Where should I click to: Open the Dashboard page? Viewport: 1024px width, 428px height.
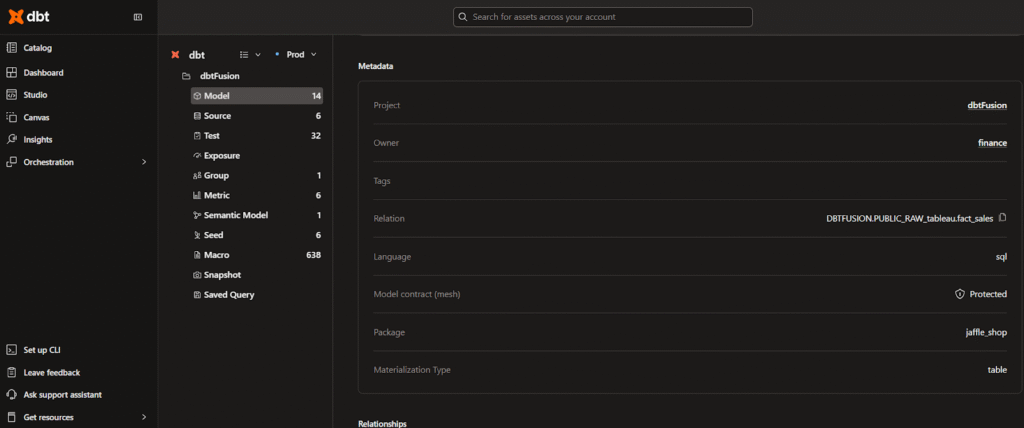[43, 73]
